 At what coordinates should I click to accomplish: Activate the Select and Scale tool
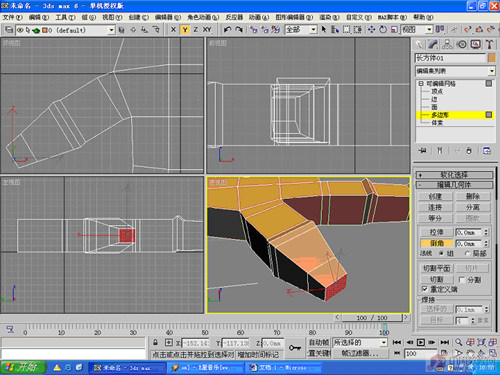click(394, 30)
